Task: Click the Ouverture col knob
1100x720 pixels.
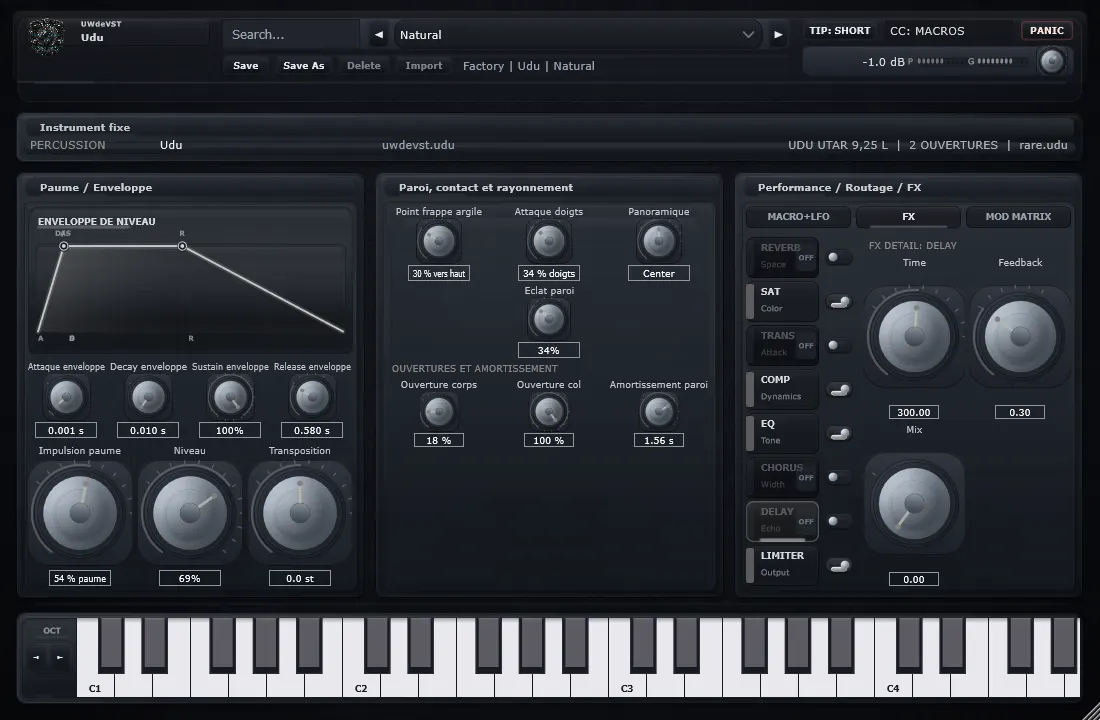Action: (549, 411)
